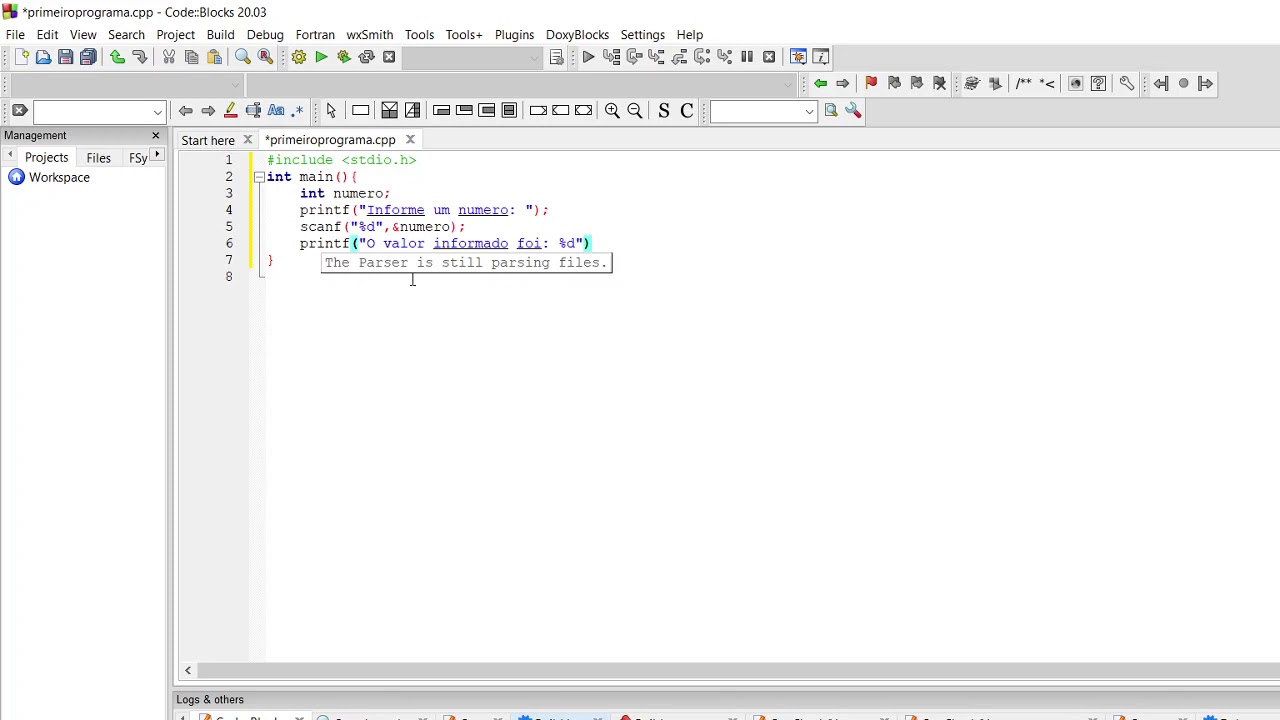
Task: Clear all bookmarks
Action: [939, 84]
